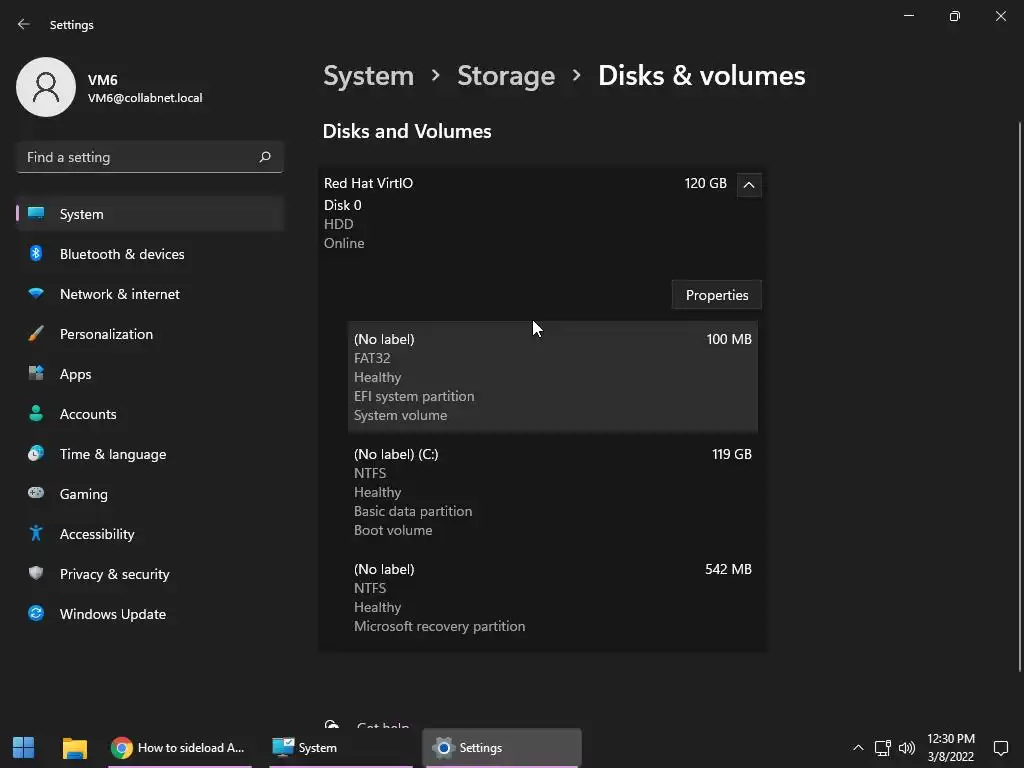1024x768 pixels.
Task: Open Properties for Disk 0
Action: (x=717, y=295)
